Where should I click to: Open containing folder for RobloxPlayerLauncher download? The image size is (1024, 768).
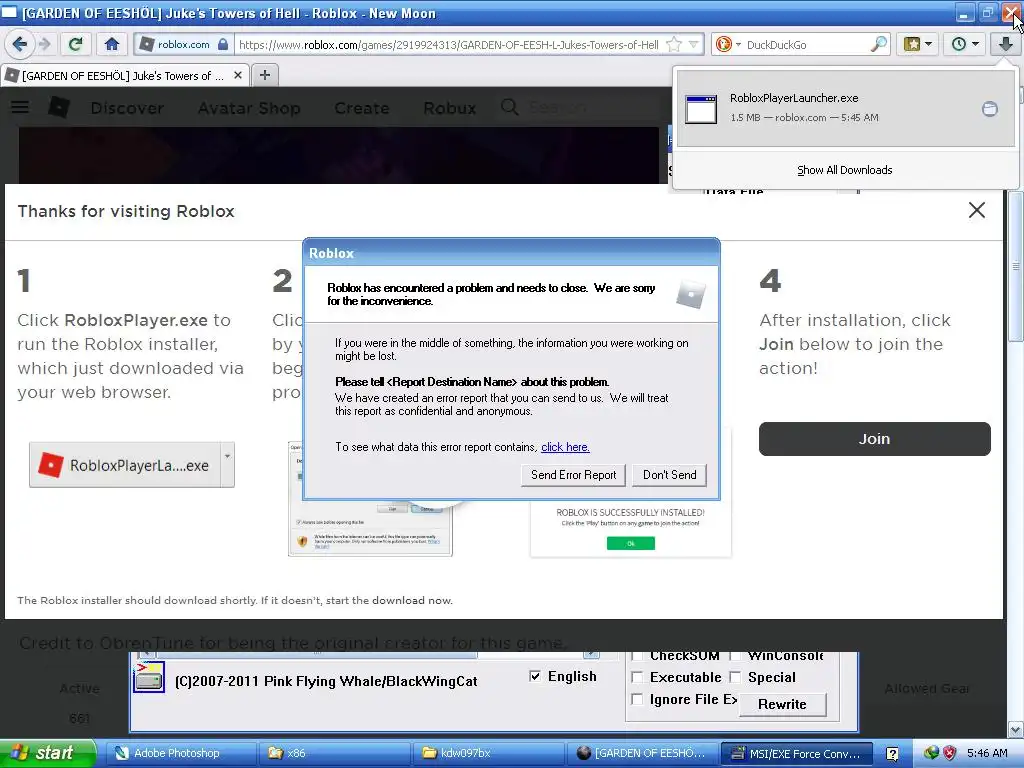990,108
